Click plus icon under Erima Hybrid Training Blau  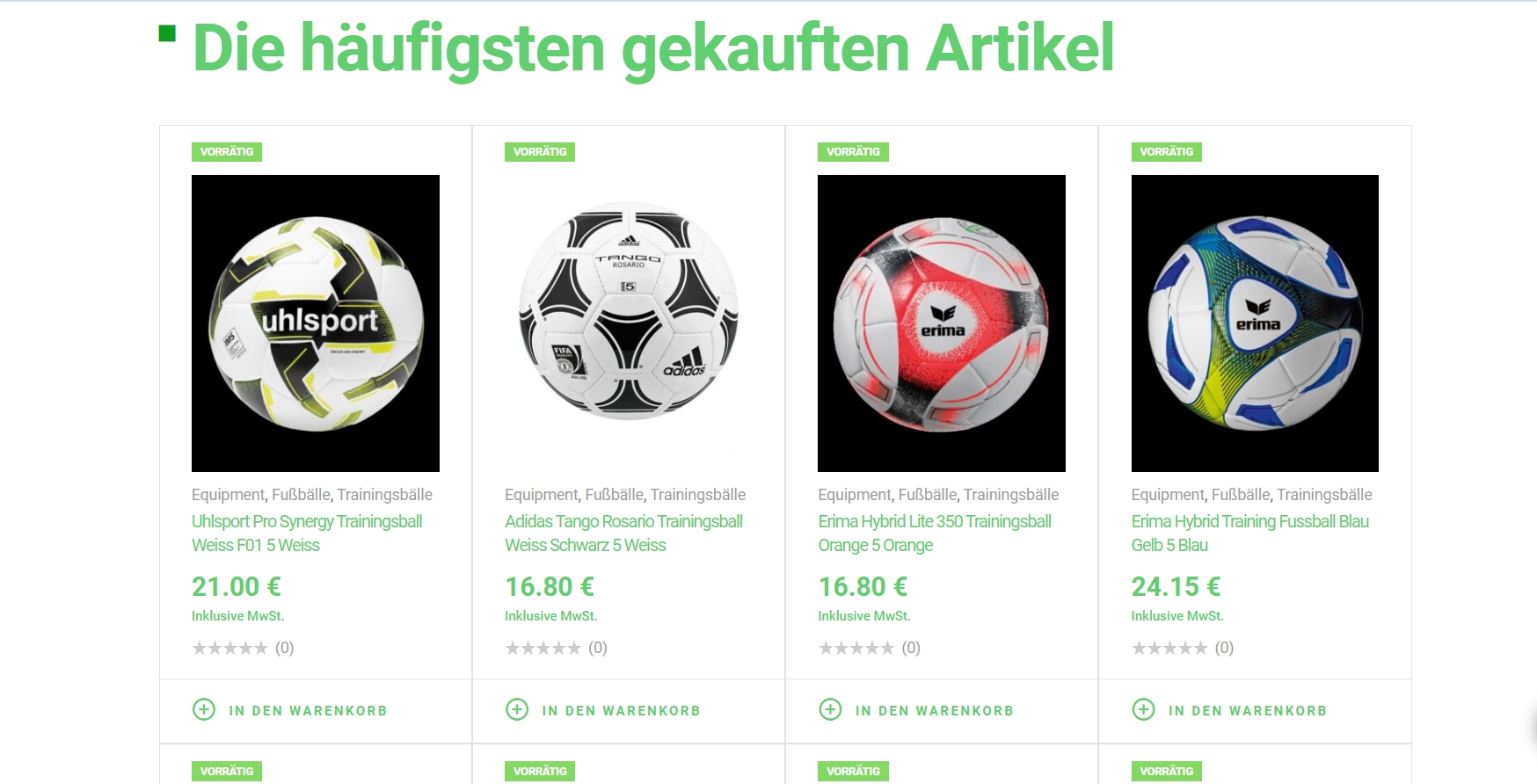click(x=1143, y=709)
